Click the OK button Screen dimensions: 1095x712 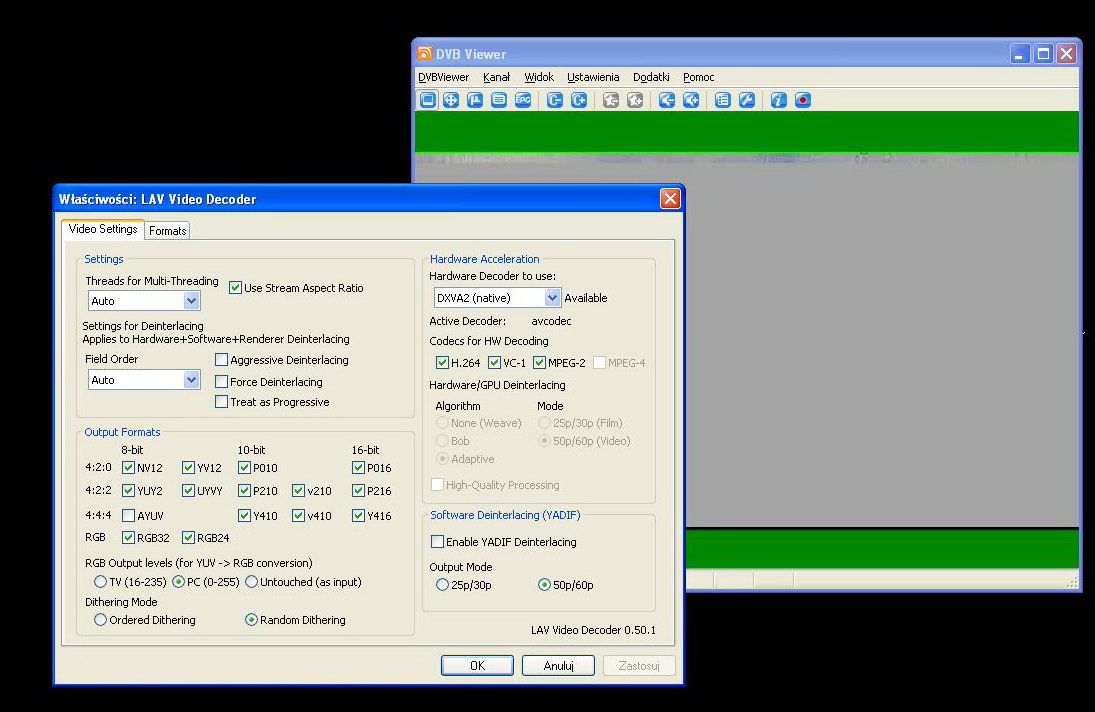click(x=477, y=666)
